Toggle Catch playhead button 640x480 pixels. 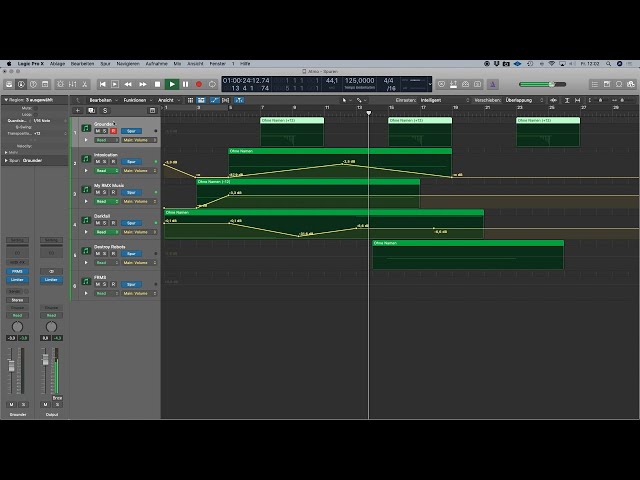tap(239, 100)
